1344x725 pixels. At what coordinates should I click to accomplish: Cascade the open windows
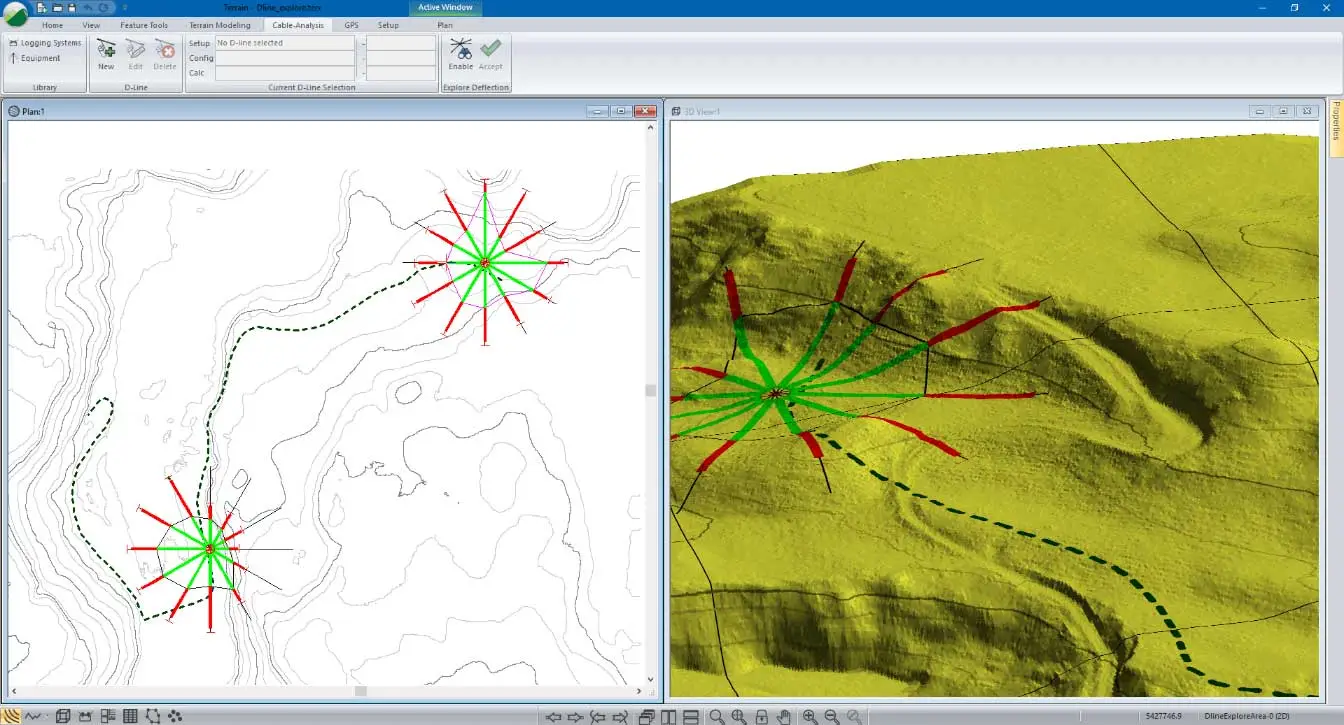tap(645, 716)
